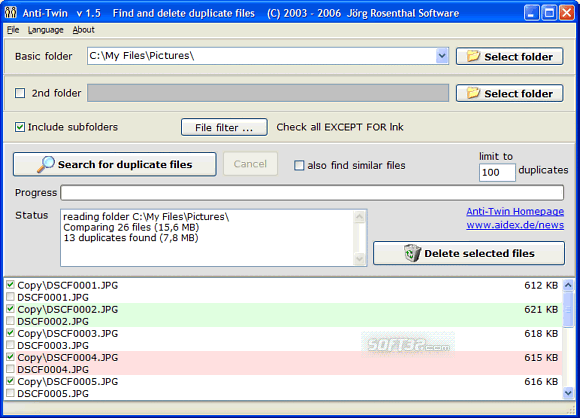Click the 621 KB size value

pos(541,309)
